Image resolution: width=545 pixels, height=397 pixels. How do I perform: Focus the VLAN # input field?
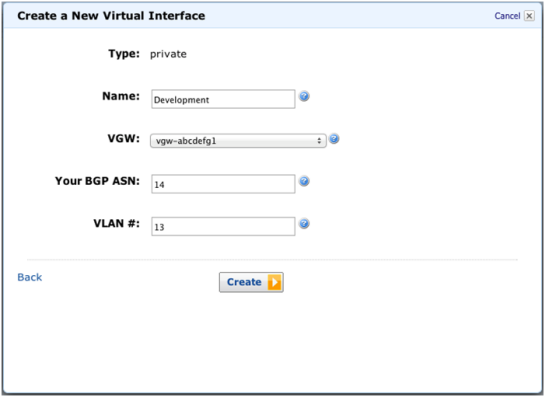click(x=223, y=227)
